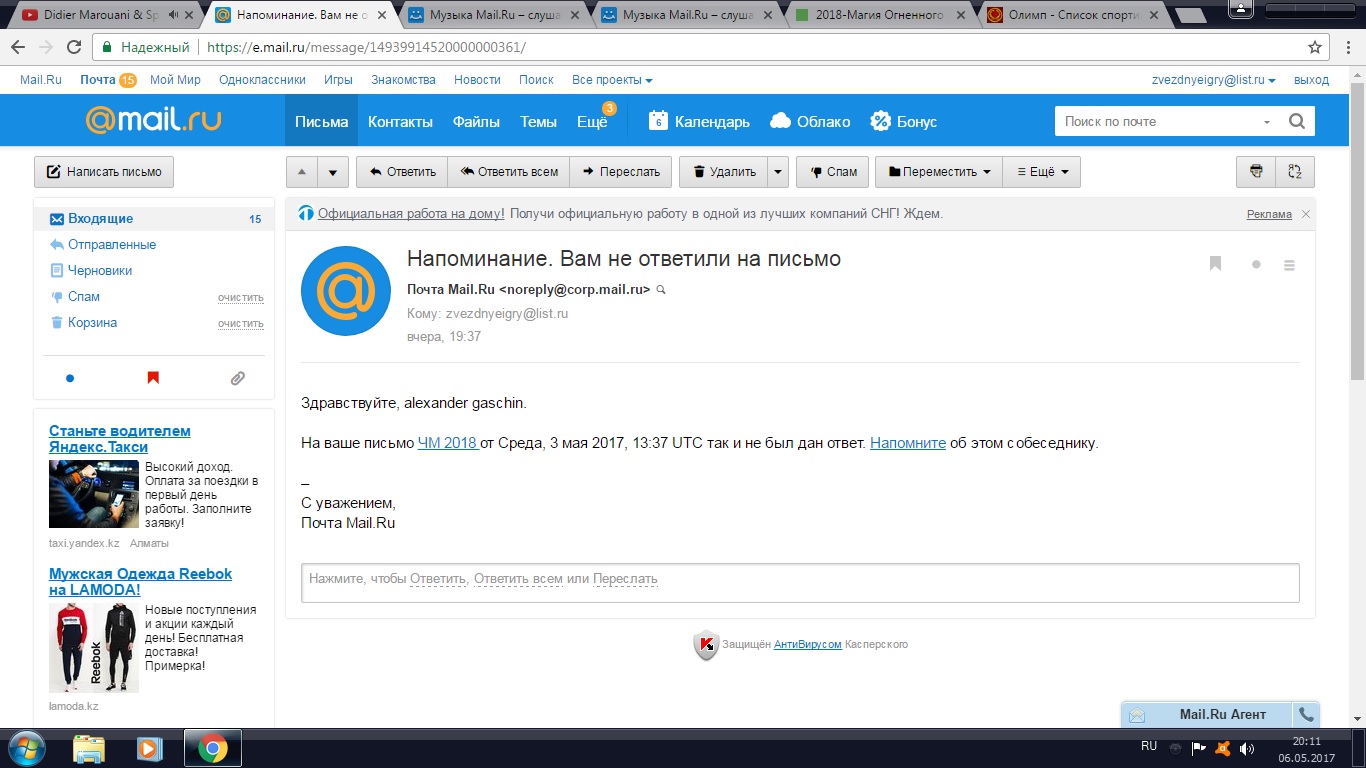
Task: Filter messages with attachments paperclip
Action: pyautogui.click(x=237, y=378)
